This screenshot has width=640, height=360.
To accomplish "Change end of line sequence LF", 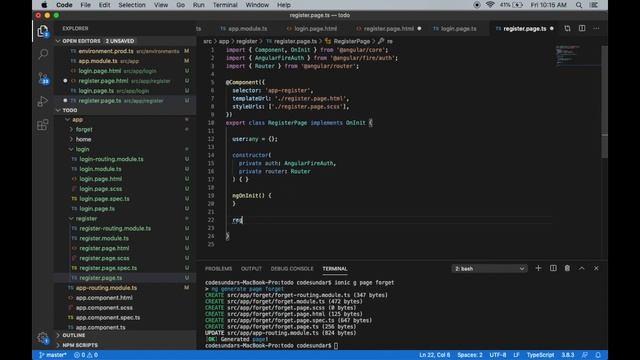I will tap(516, 355).
